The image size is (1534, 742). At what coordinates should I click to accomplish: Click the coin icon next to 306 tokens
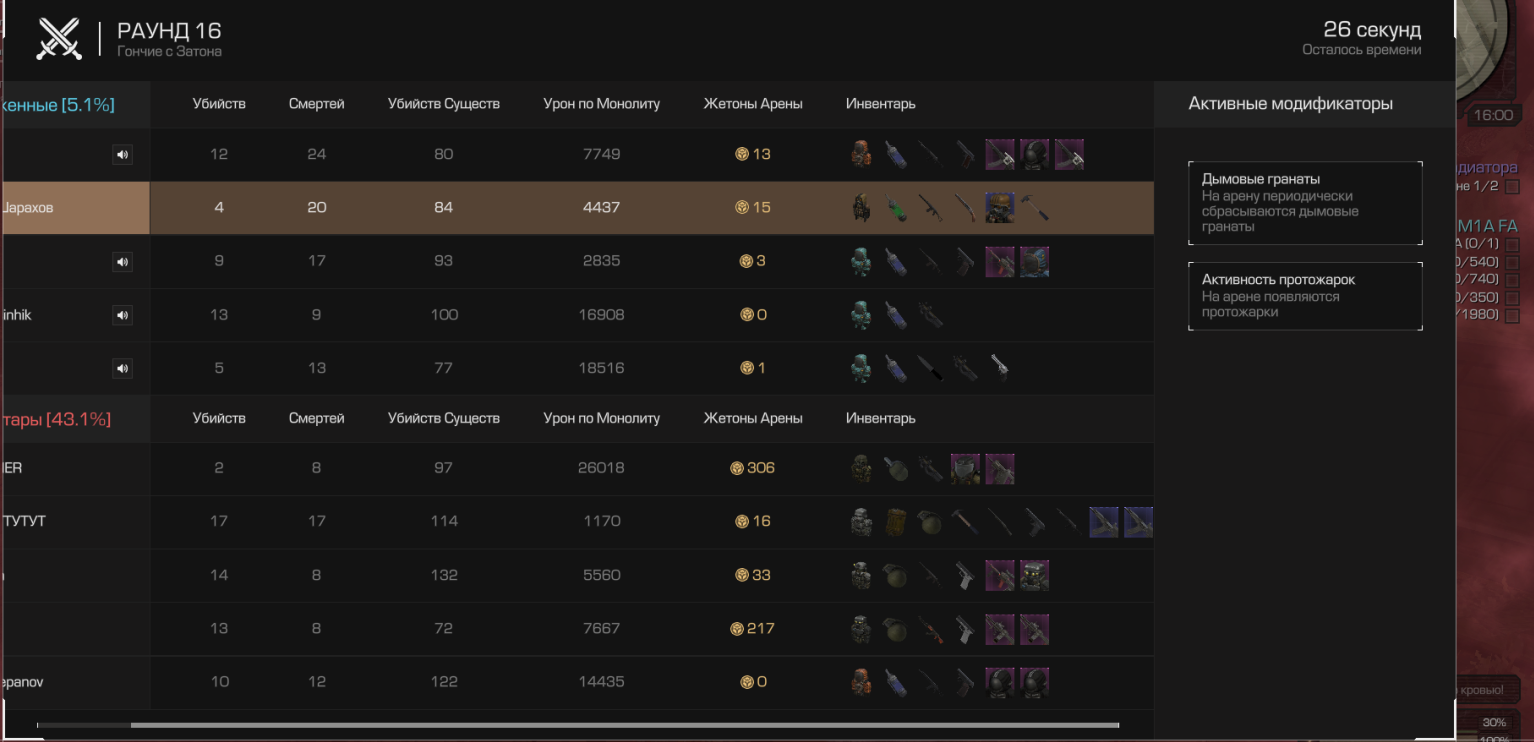pyautogui.click(x=737, y=468)
